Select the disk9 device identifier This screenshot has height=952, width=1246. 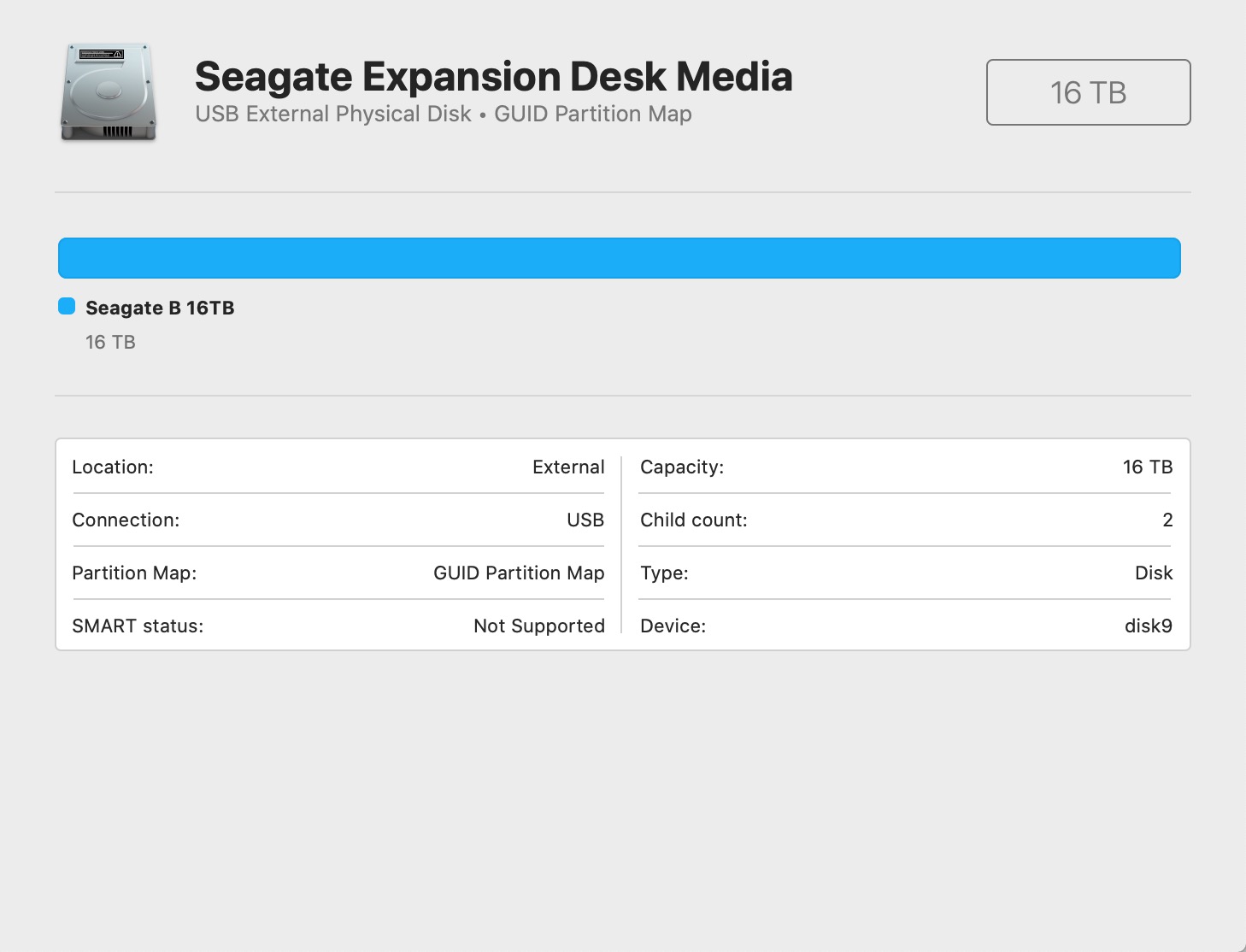pyautogui.click(x=1148, y=626)
